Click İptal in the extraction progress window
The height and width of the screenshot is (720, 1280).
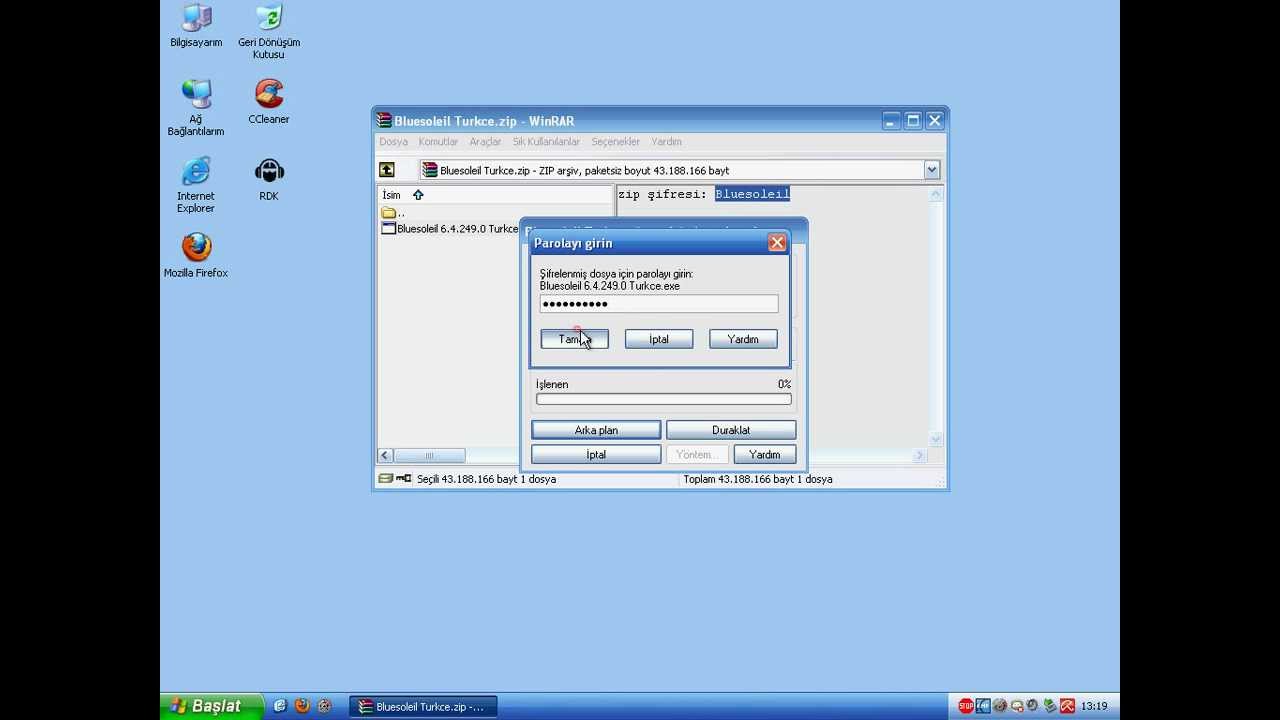coord(596,454)
